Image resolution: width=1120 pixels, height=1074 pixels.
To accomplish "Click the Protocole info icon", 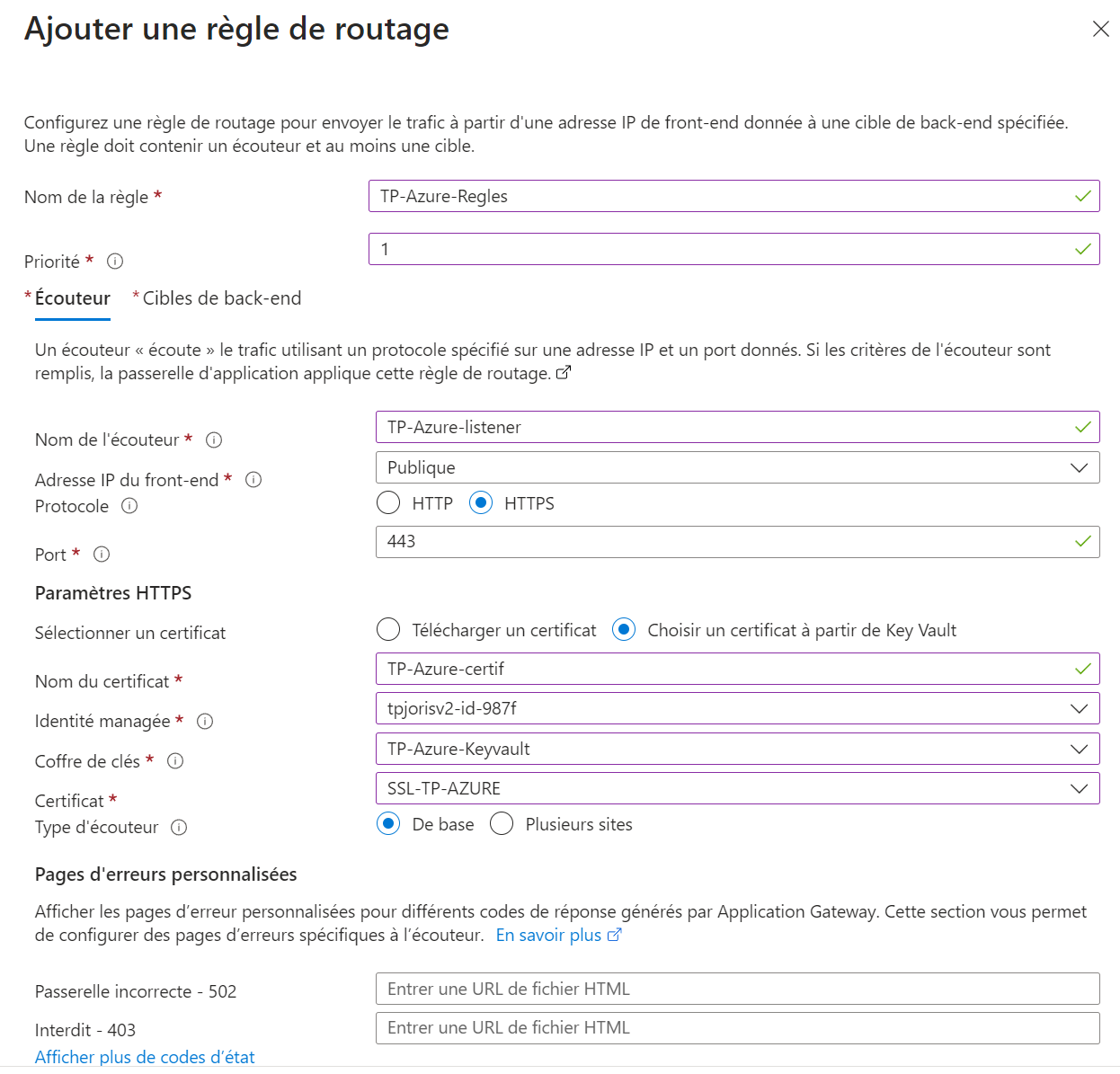I will [129, 506].
